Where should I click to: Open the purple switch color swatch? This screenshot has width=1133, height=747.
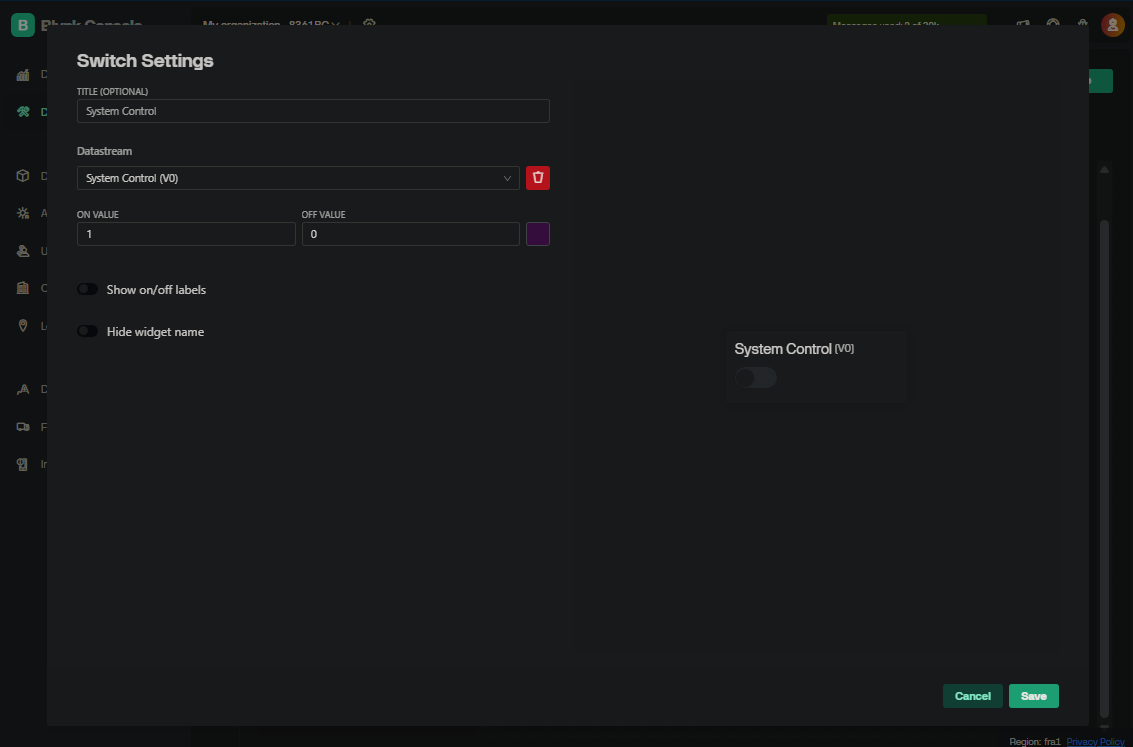[x=538, y=234]
